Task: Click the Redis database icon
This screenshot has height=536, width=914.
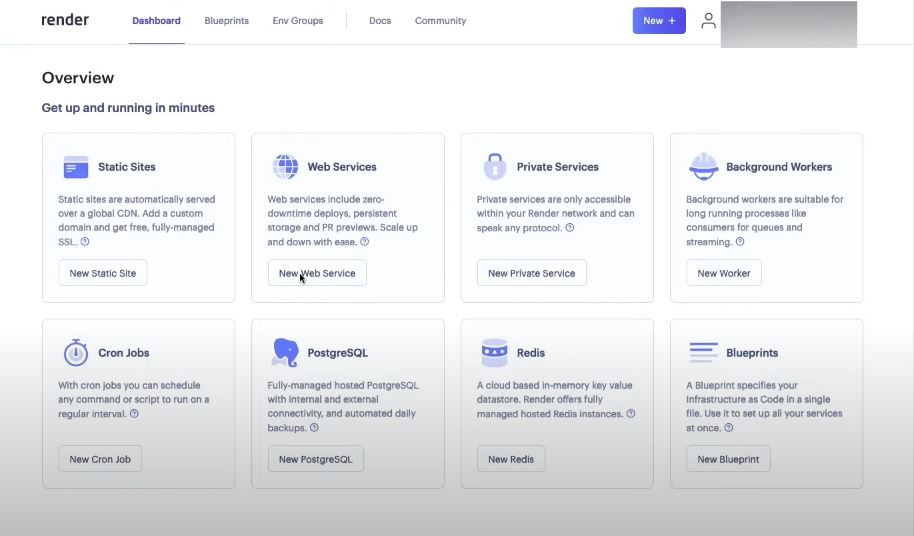Action: coord(494,352)
